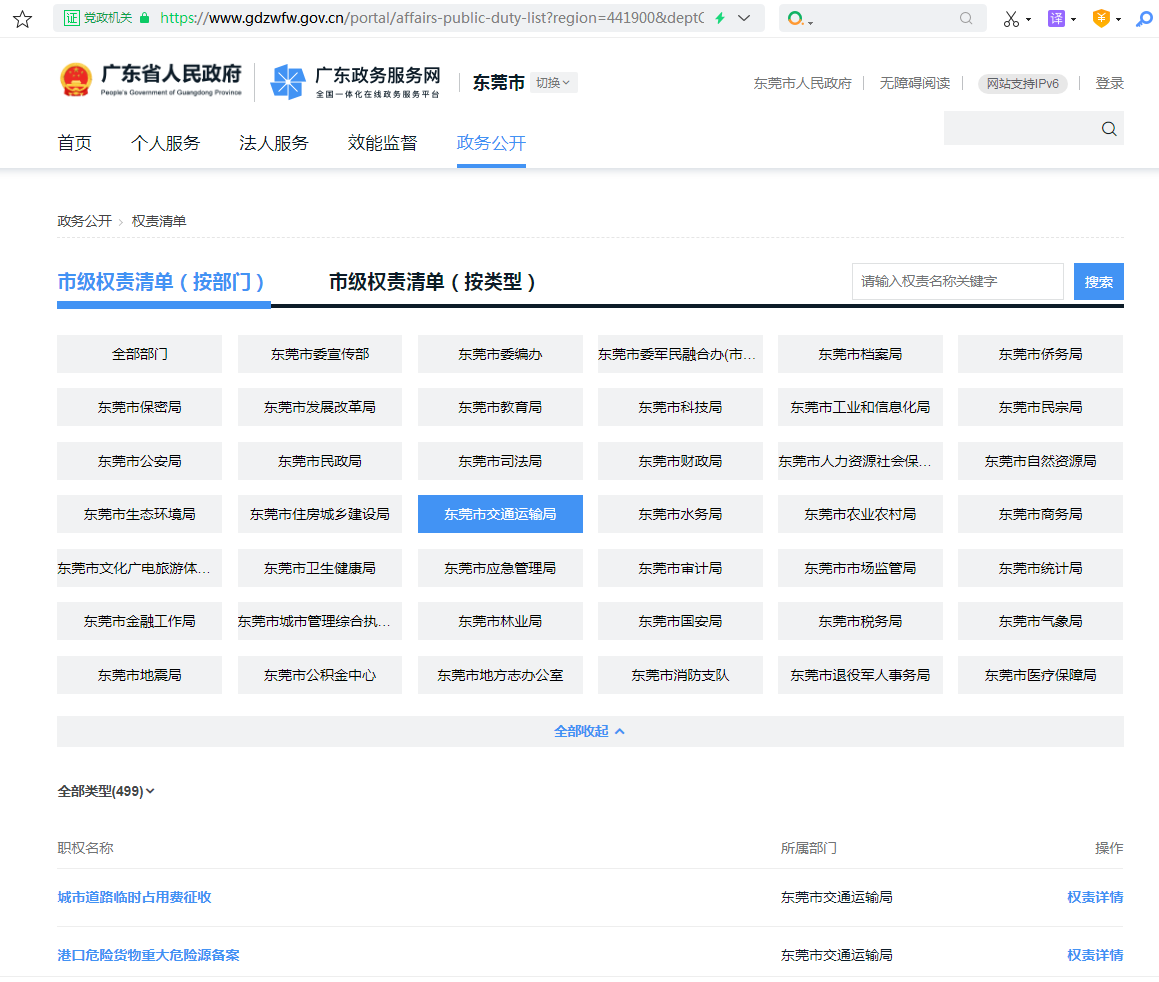
Task: Select 东莞市发展改革局 department
Action: [319, 407]
